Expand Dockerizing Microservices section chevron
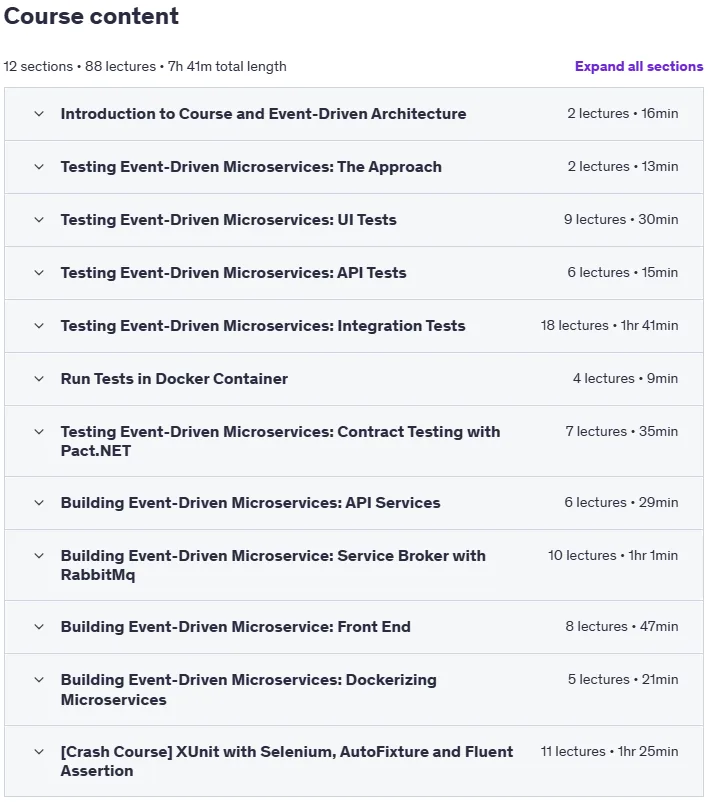Image resolution: width=710 pixels, height=802 pixels. tap(39, 680)
